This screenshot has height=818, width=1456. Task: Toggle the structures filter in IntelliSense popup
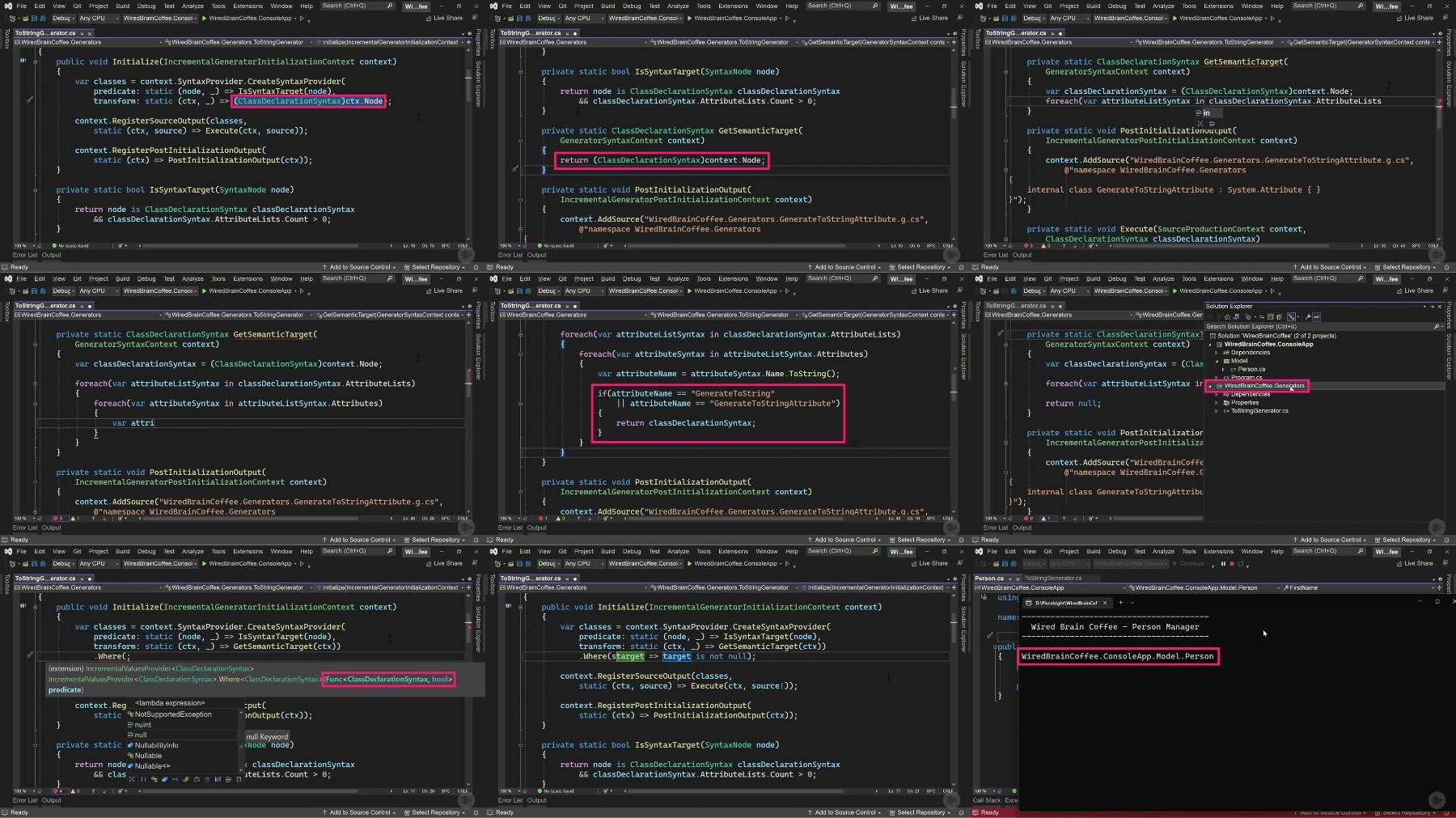[165, 779]
